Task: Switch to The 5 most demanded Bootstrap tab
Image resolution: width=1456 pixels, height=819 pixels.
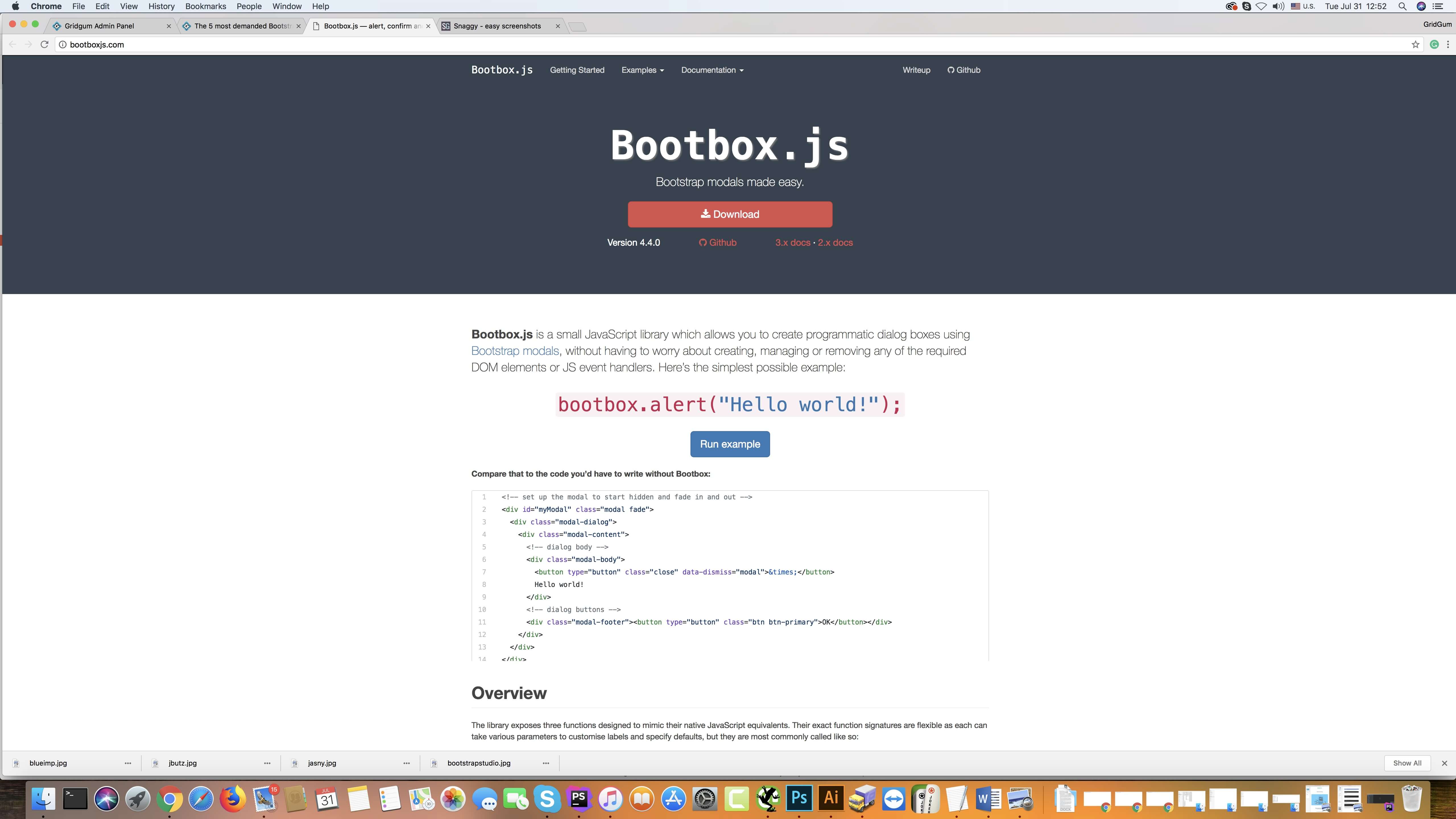Action: (243, 26)
